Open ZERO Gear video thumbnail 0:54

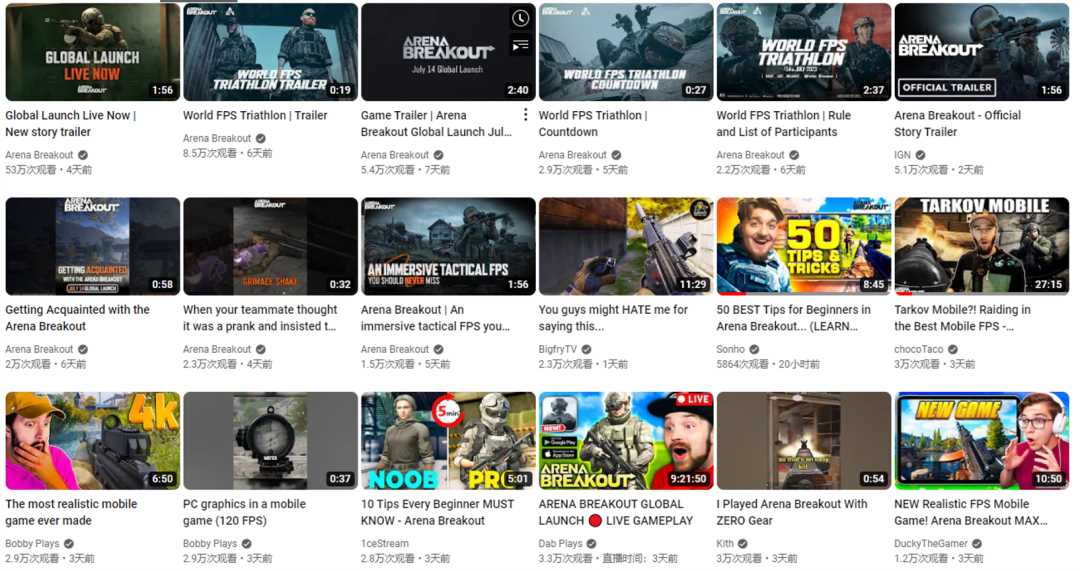click(803, 441)
